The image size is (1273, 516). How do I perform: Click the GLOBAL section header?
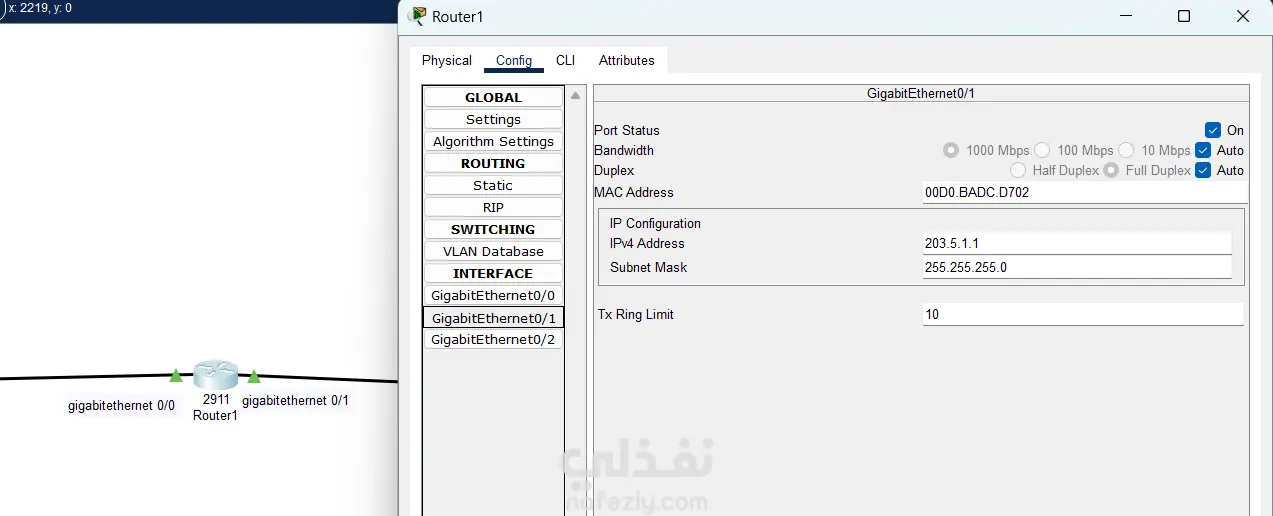(493, 97)
